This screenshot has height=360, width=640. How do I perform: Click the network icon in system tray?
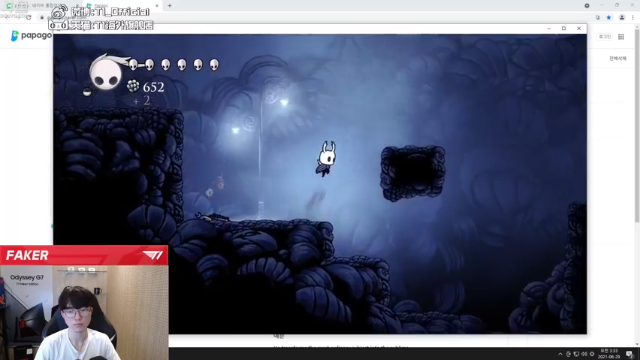tap(576, 354)
